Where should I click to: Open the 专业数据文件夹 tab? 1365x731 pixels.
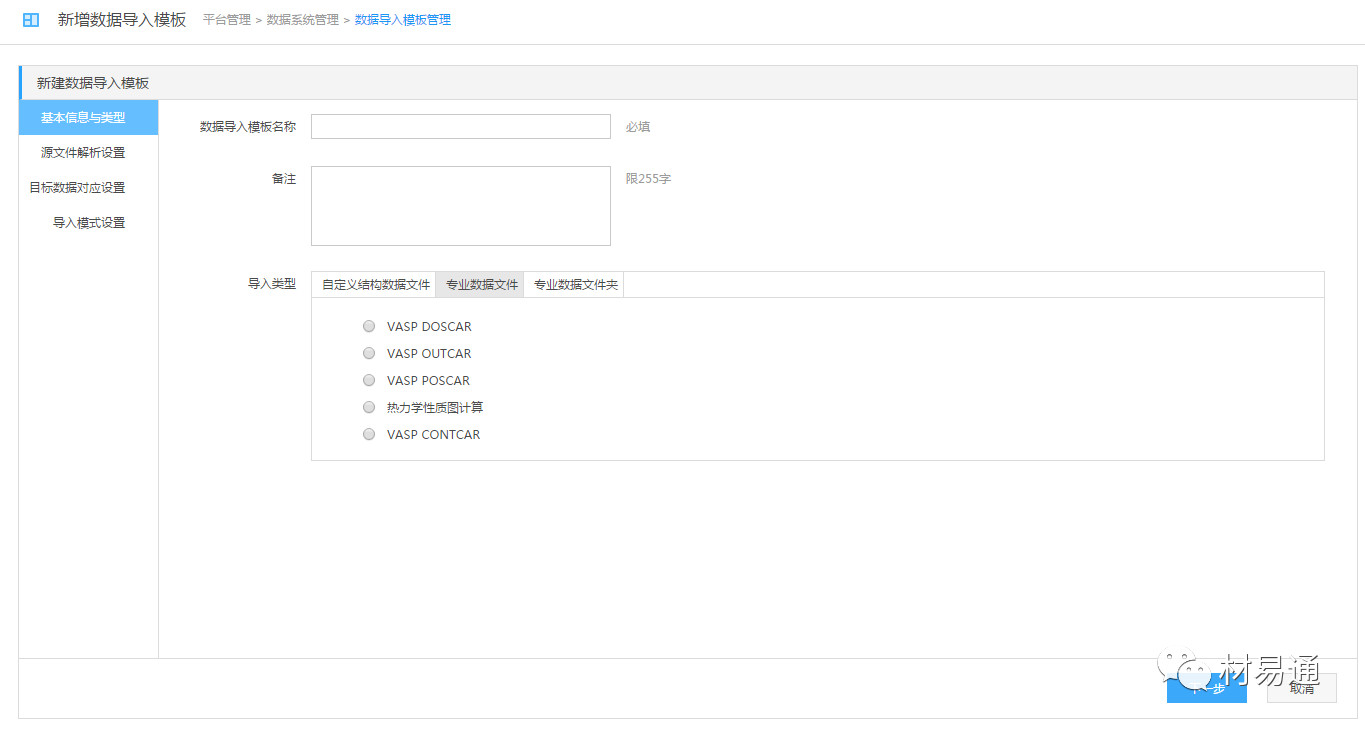(x=575, y=285)
